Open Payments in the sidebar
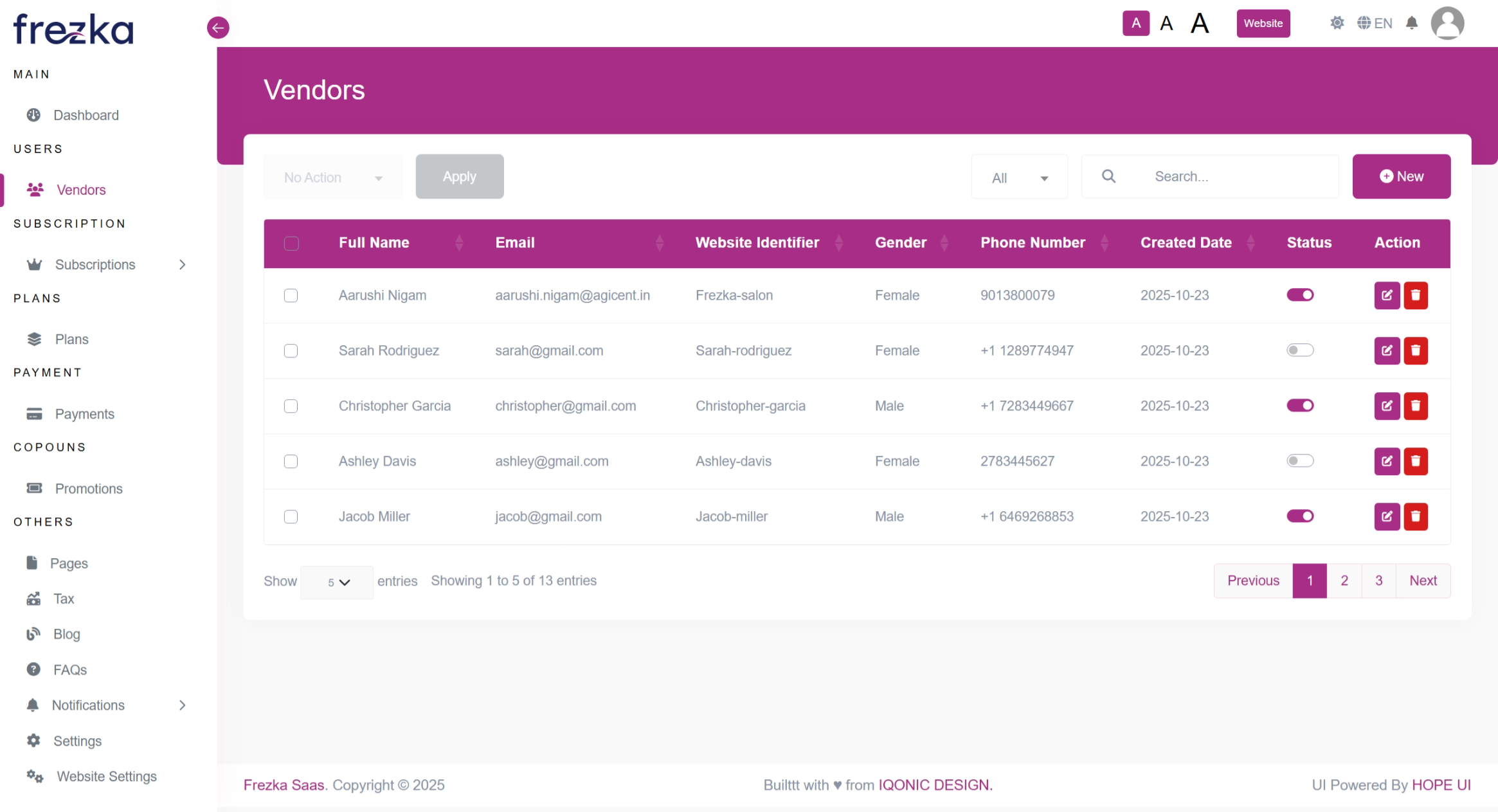This screenshot has width=1498, height=812. tap(84, 414)
